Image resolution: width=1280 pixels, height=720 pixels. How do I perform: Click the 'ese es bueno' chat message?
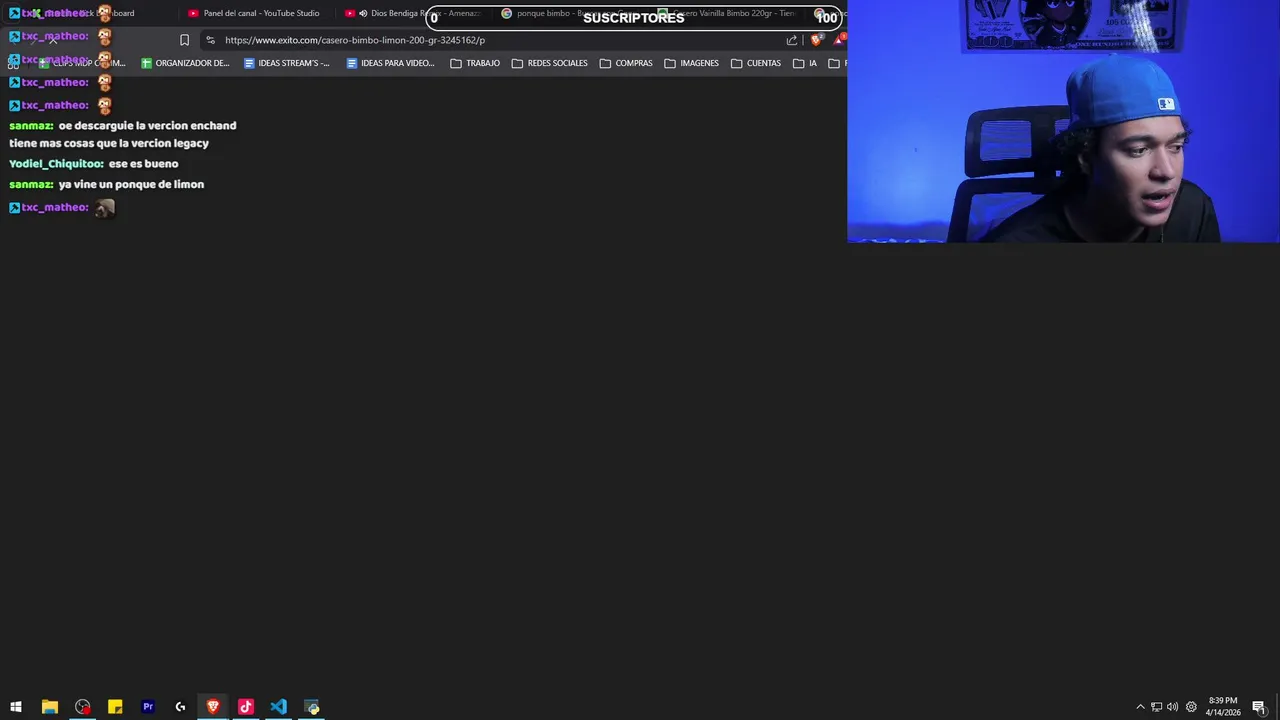(143, 163)
